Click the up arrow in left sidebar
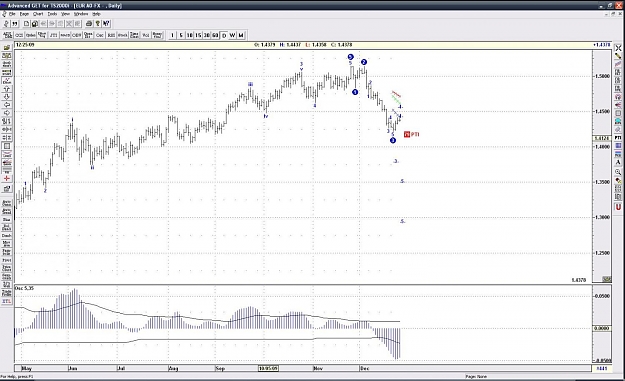Viewport: 625px width, 381px height. pyautogui.click(x=7, y=89)
